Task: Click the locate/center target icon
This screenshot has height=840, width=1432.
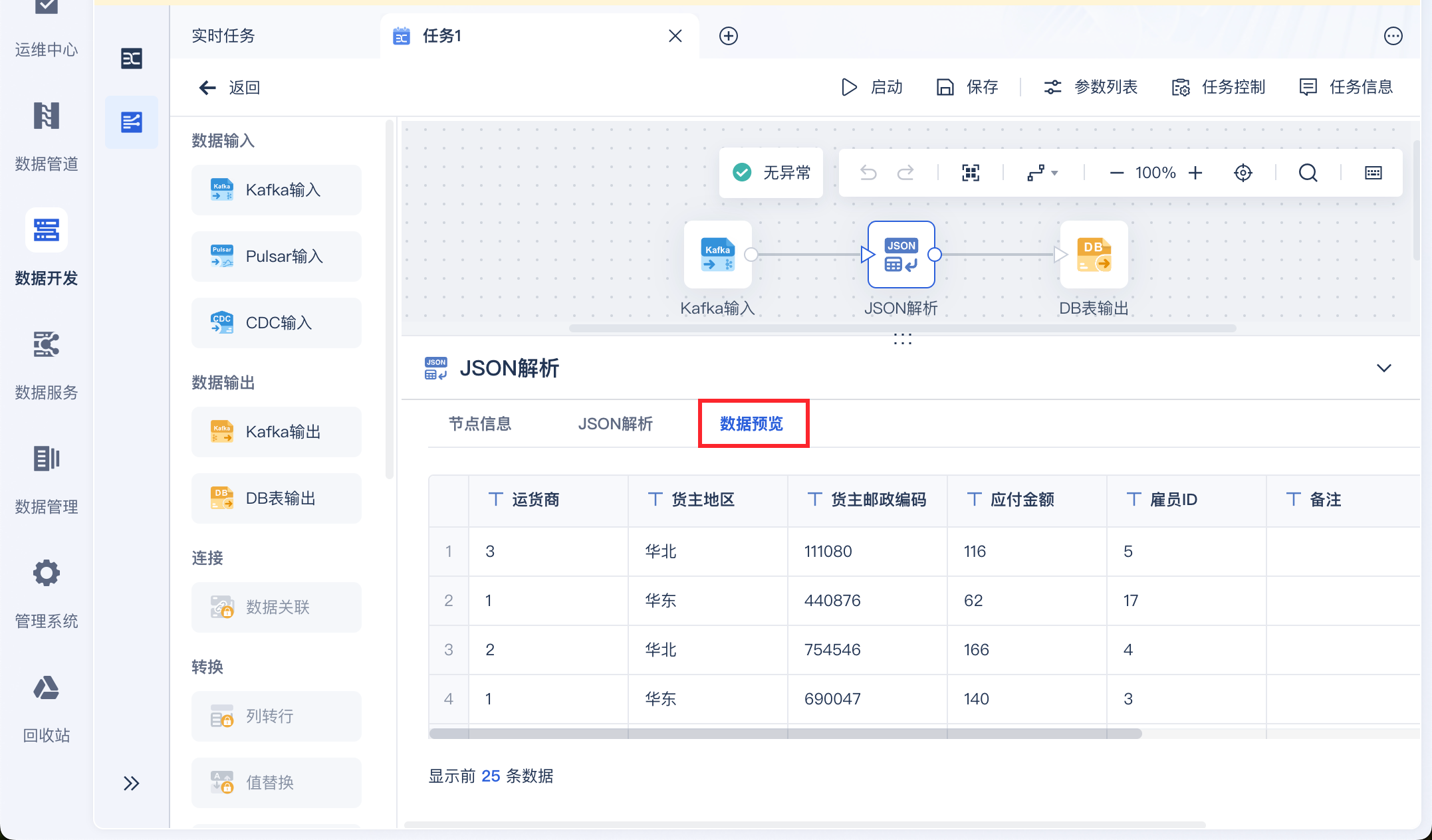Action: tap(1243, 173)
